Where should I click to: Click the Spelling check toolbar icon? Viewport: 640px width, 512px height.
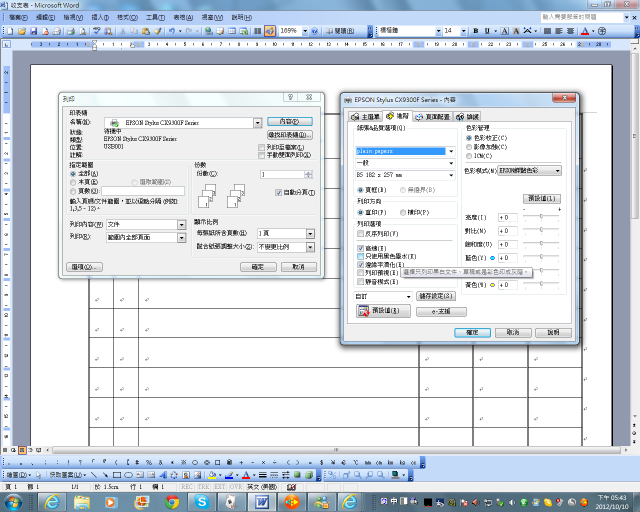(97, 31)
